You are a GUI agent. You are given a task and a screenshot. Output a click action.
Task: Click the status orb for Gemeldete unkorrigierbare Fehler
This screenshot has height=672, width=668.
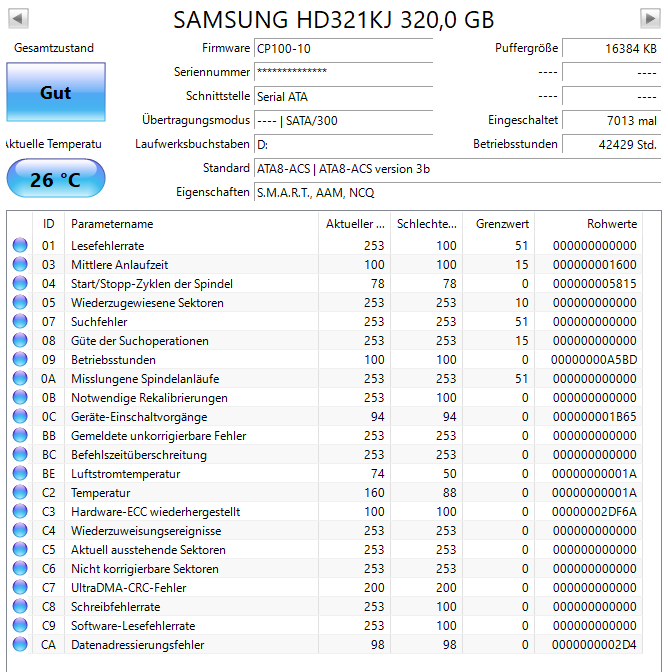(20, 435)
